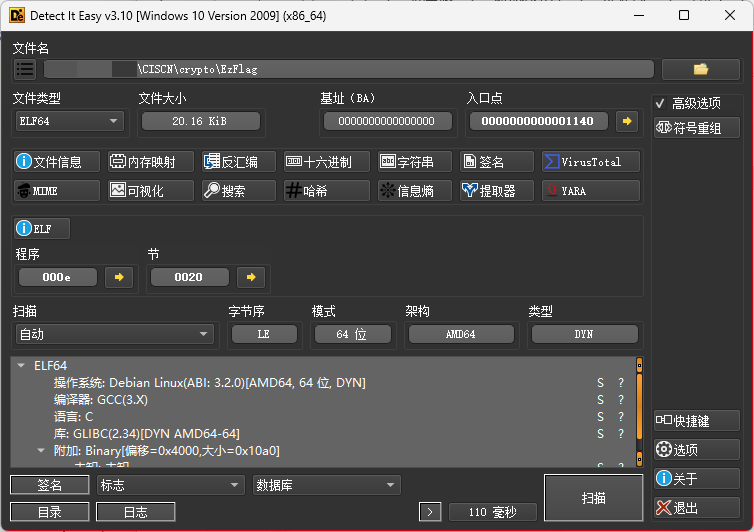Click the ELF info tab button
Viewport: 754px width, 532px height.
[42, 228]
